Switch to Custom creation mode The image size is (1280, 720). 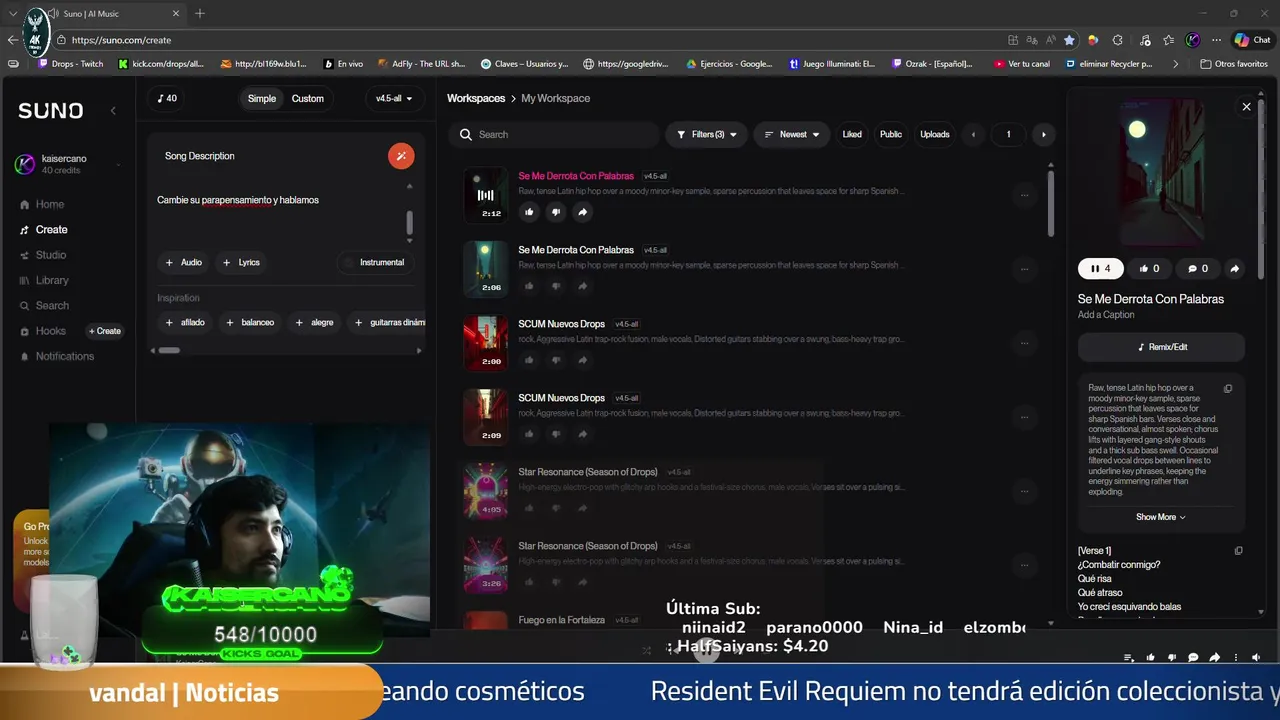coord(307,98)
